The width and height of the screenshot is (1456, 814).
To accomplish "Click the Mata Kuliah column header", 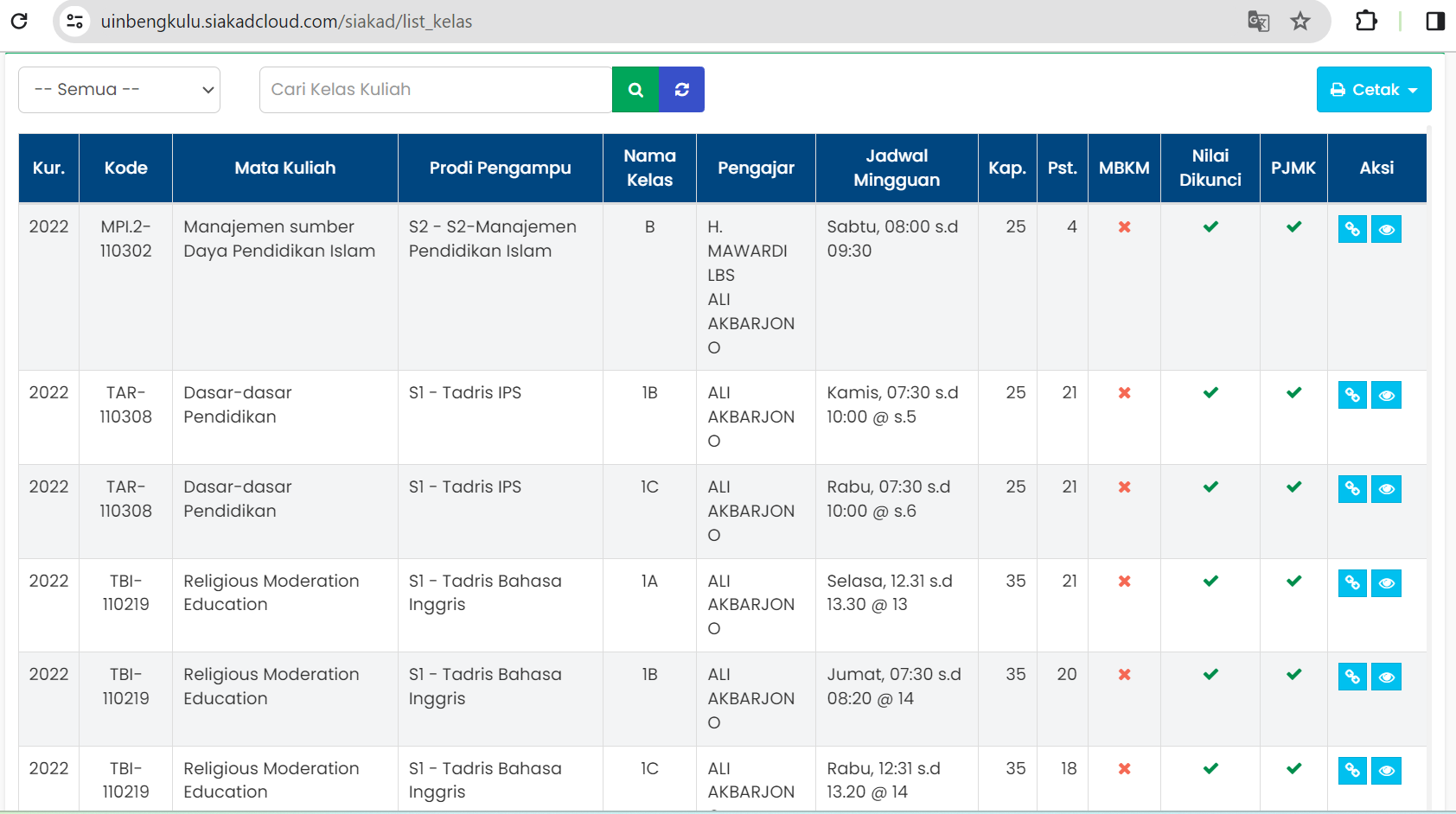I will pos(284,169).
